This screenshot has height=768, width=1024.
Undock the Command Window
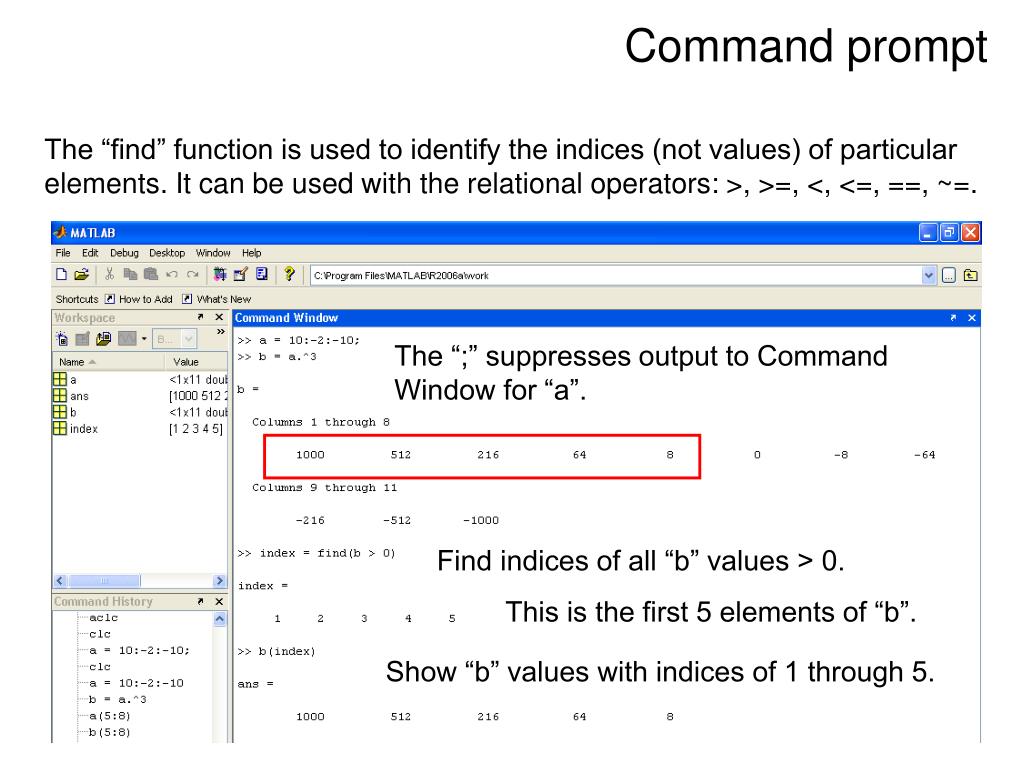pyautogui.click(x=953, y=317)
